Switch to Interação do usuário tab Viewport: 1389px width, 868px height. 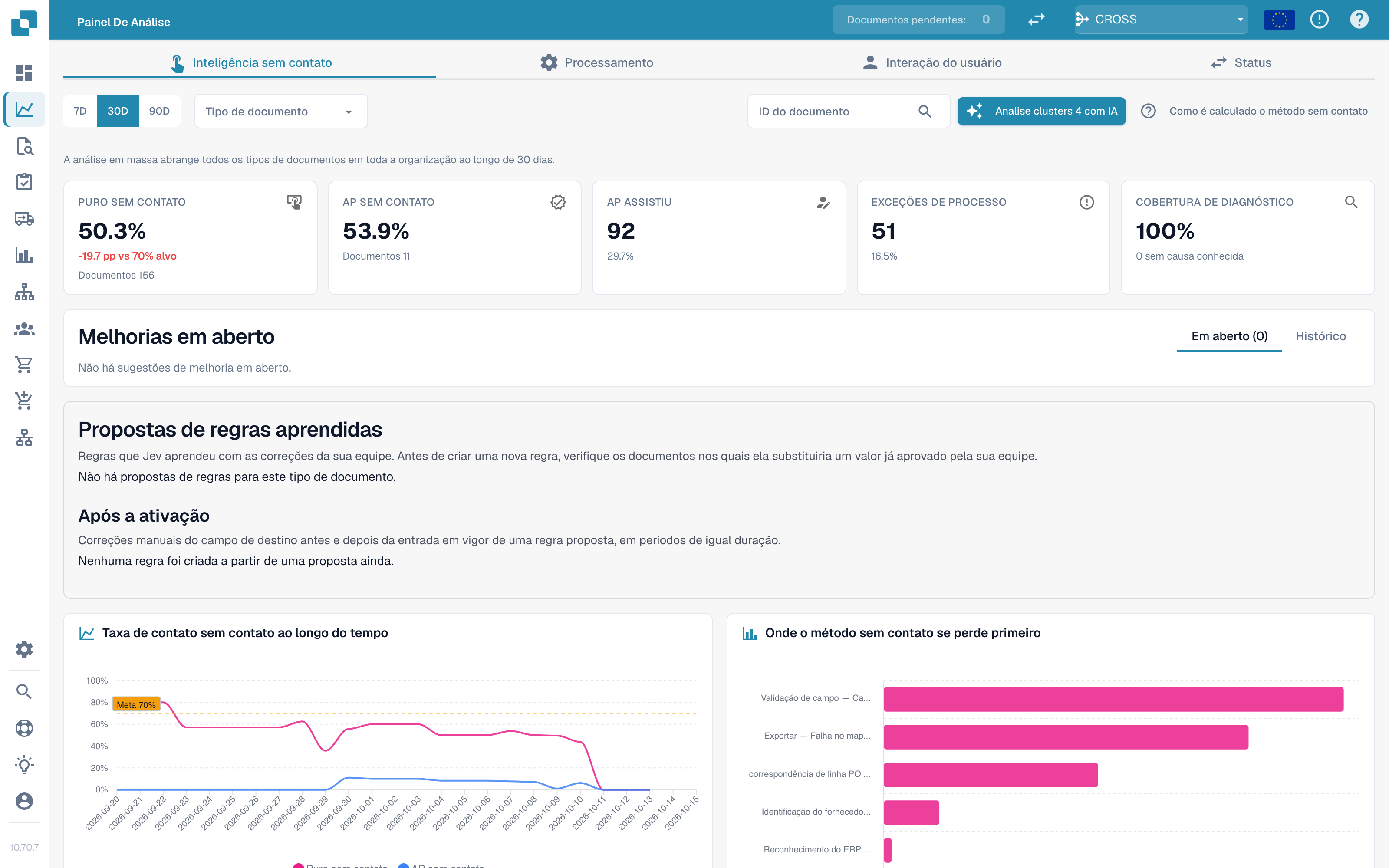(932, 62)
